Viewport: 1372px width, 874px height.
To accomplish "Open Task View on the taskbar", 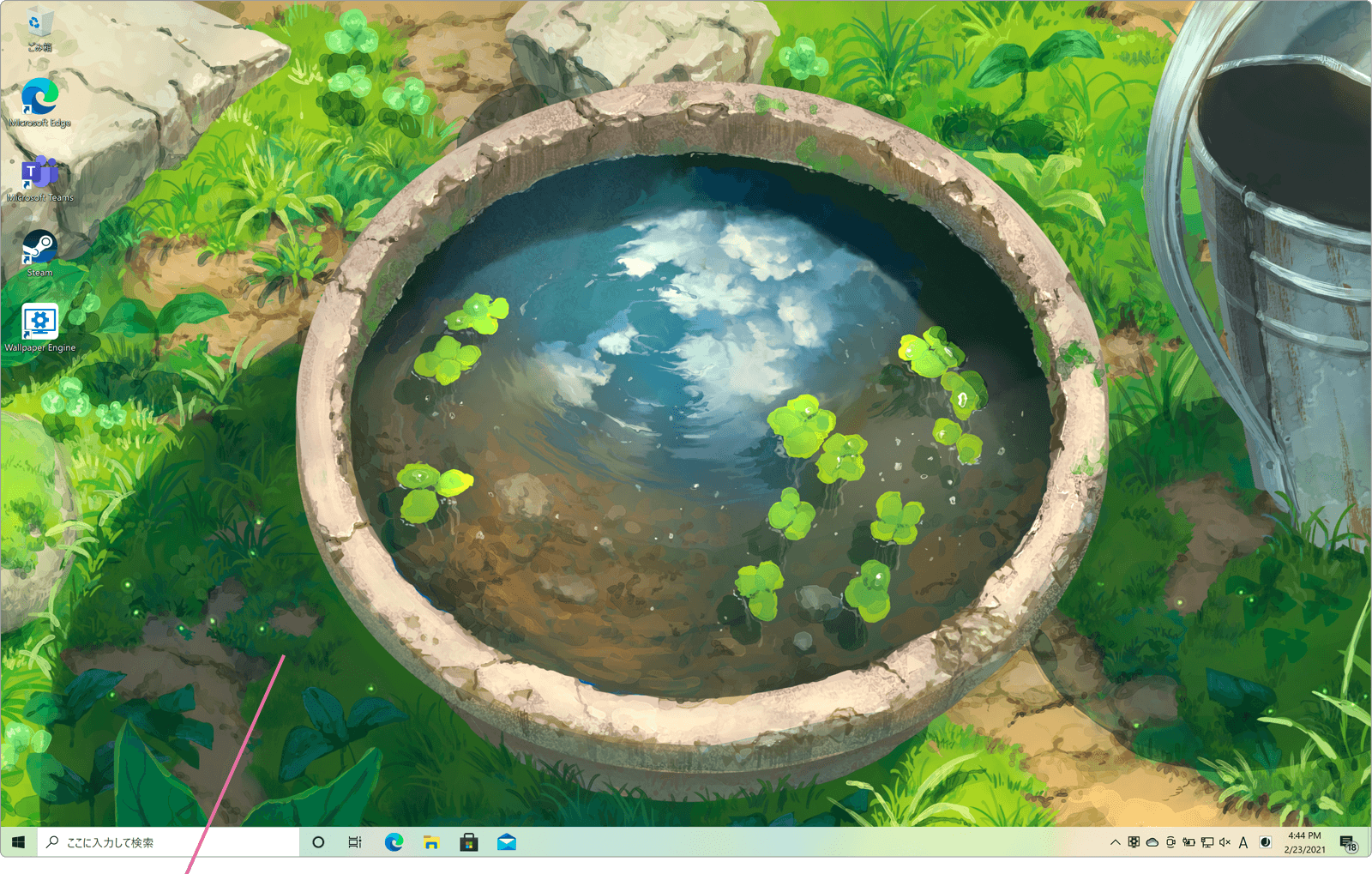I will (355, 842).
